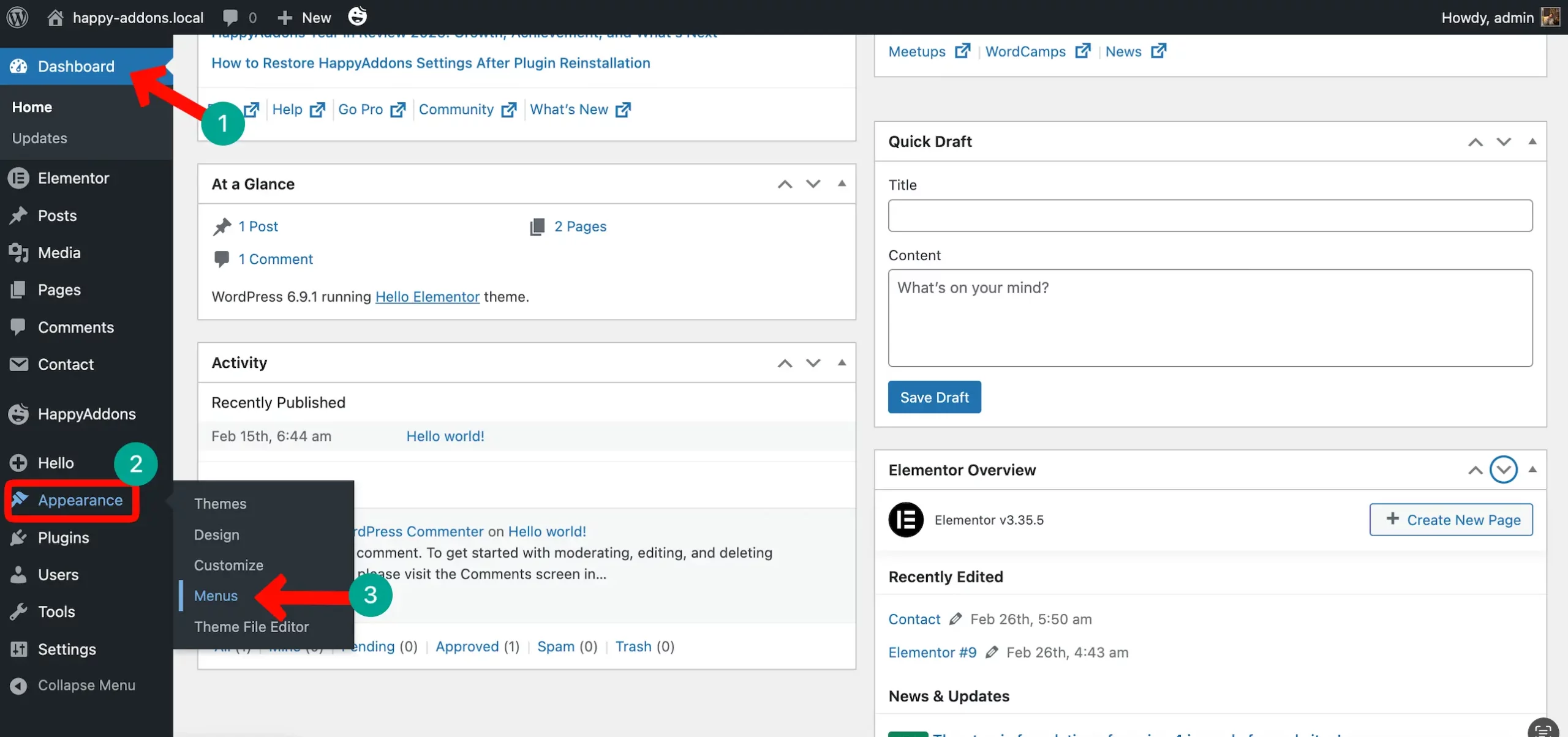Open the Theme File Editor submenu entry
Screen dimensions: 1568x737
point(251,626)
